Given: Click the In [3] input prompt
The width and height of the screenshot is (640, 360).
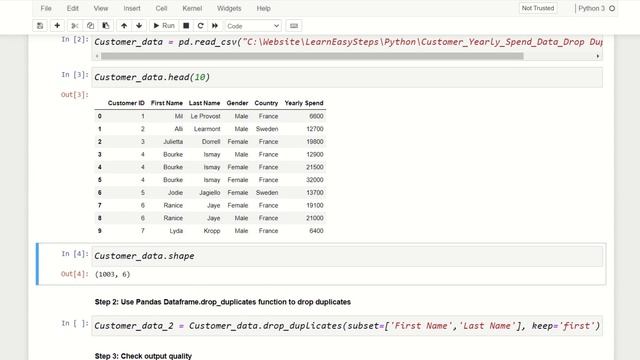Looking at the screenshot, I should tap(75, 75).
